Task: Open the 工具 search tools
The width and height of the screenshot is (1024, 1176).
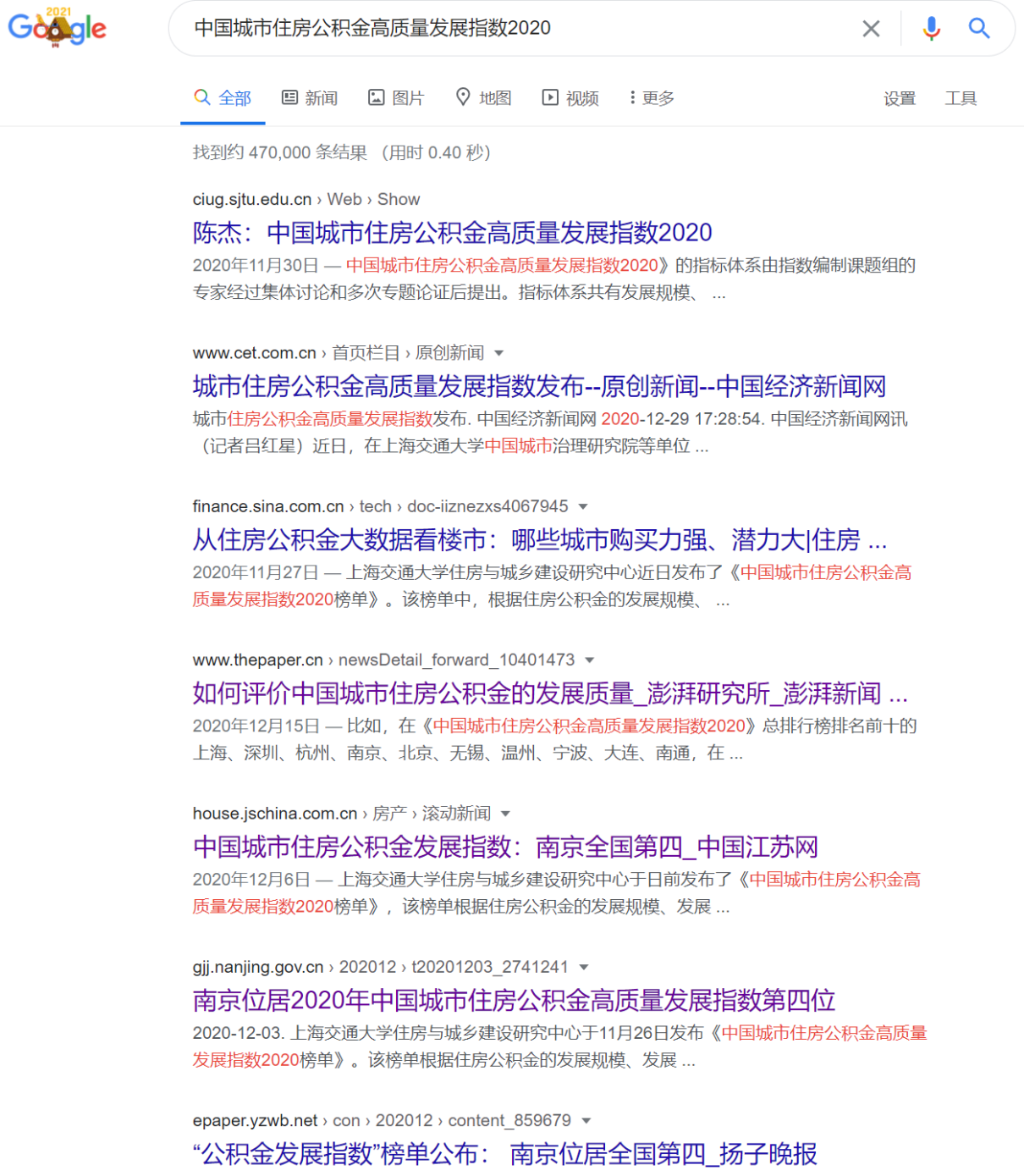Action: click(x=961, y=98)
